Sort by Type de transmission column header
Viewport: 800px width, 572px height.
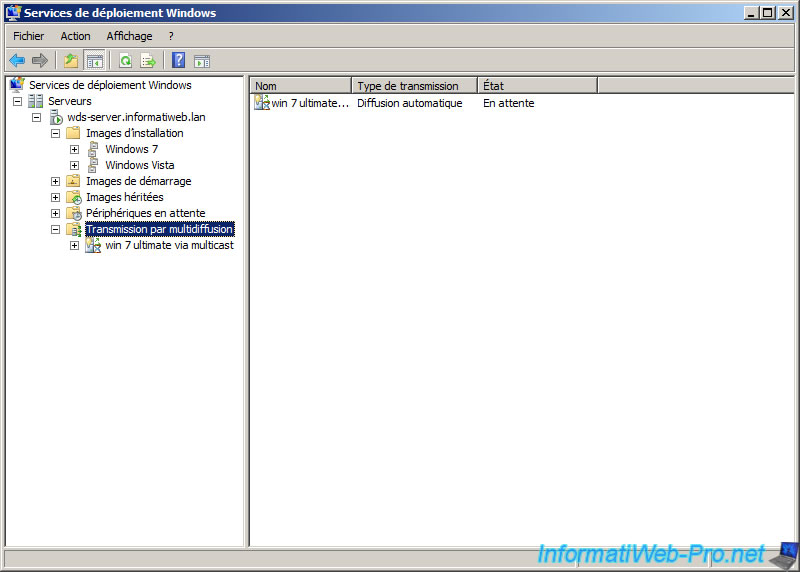click(415, 86)
